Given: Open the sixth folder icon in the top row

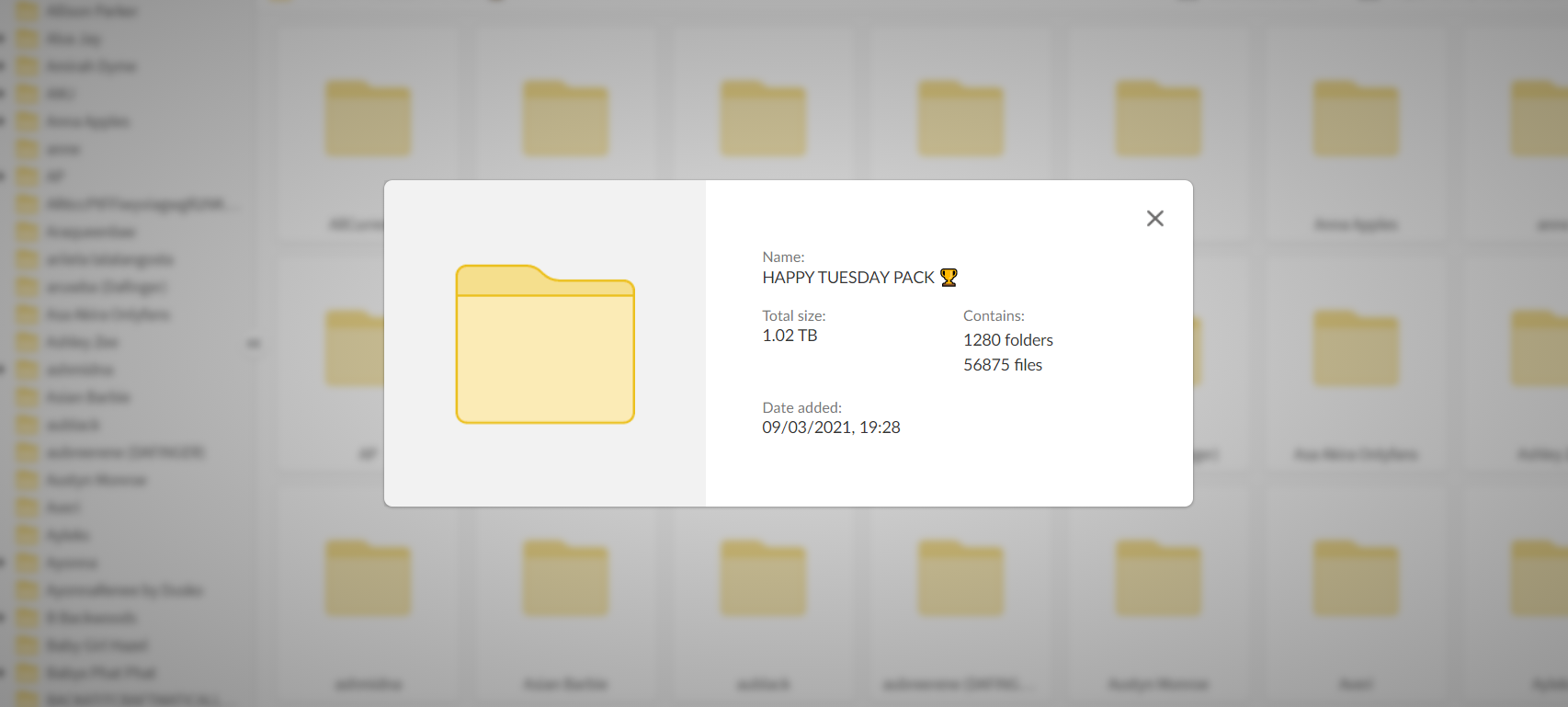Looking at the screenshot, I should pyautogui.click(x=1356, y=120).
